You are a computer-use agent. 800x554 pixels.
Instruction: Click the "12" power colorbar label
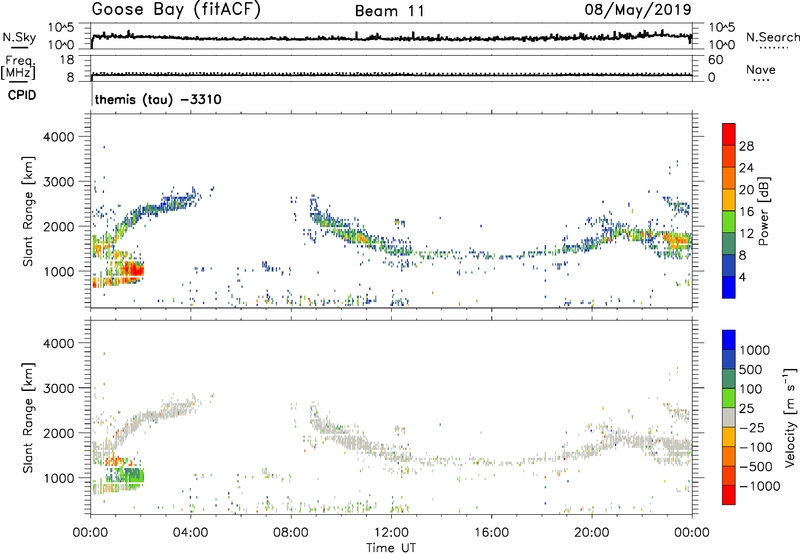[746, 234]
